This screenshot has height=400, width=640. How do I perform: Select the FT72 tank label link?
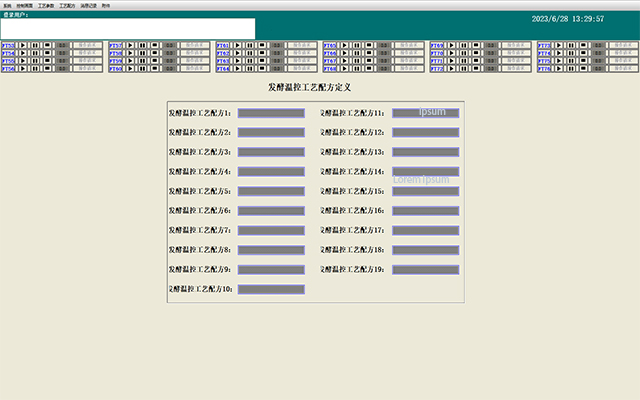437,69
